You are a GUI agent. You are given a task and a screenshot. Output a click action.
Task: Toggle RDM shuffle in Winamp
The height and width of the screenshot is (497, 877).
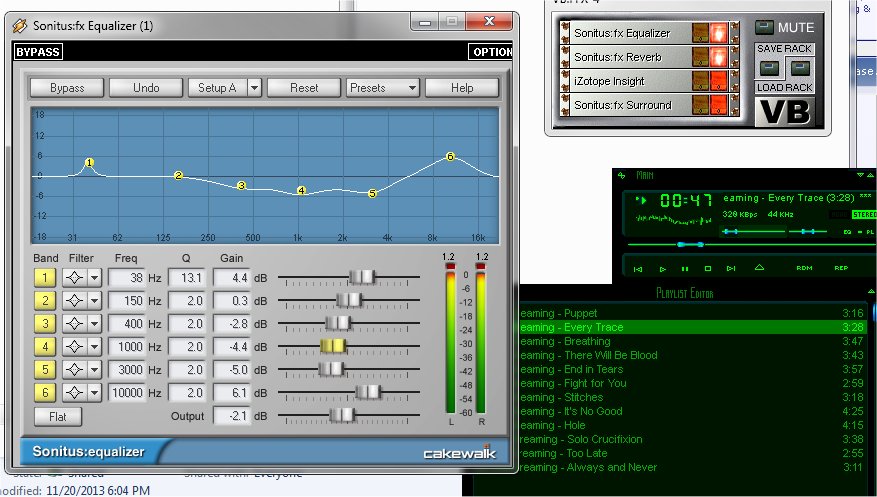pos(804,268)
